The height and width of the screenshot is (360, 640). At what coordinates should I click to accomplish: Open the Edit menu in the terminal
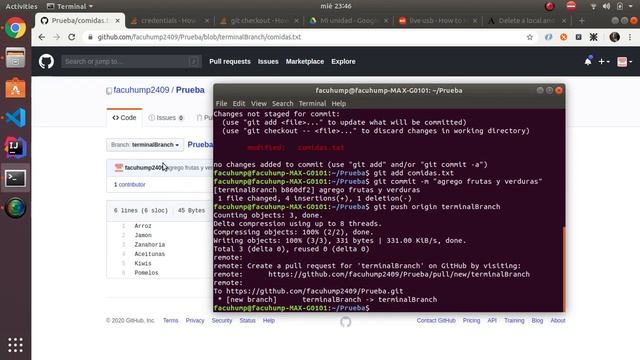click(239, 104)
